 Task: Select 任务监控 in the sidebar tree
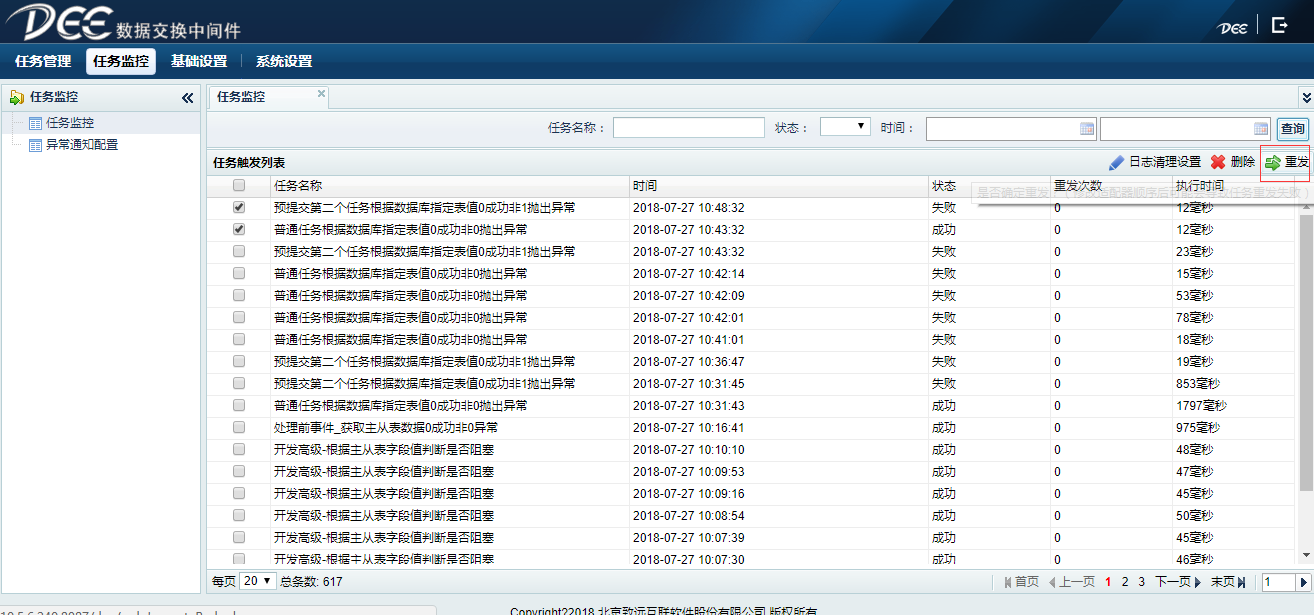pos(70,123)
